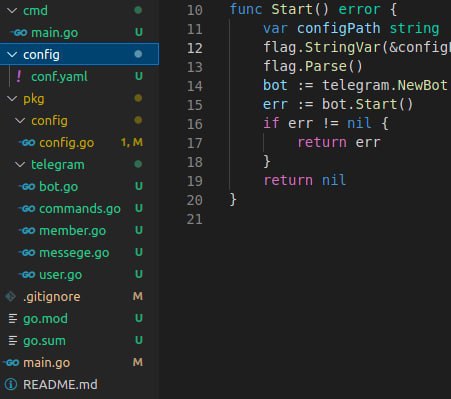Click the info icon beside README.md

tap(11, 384)
